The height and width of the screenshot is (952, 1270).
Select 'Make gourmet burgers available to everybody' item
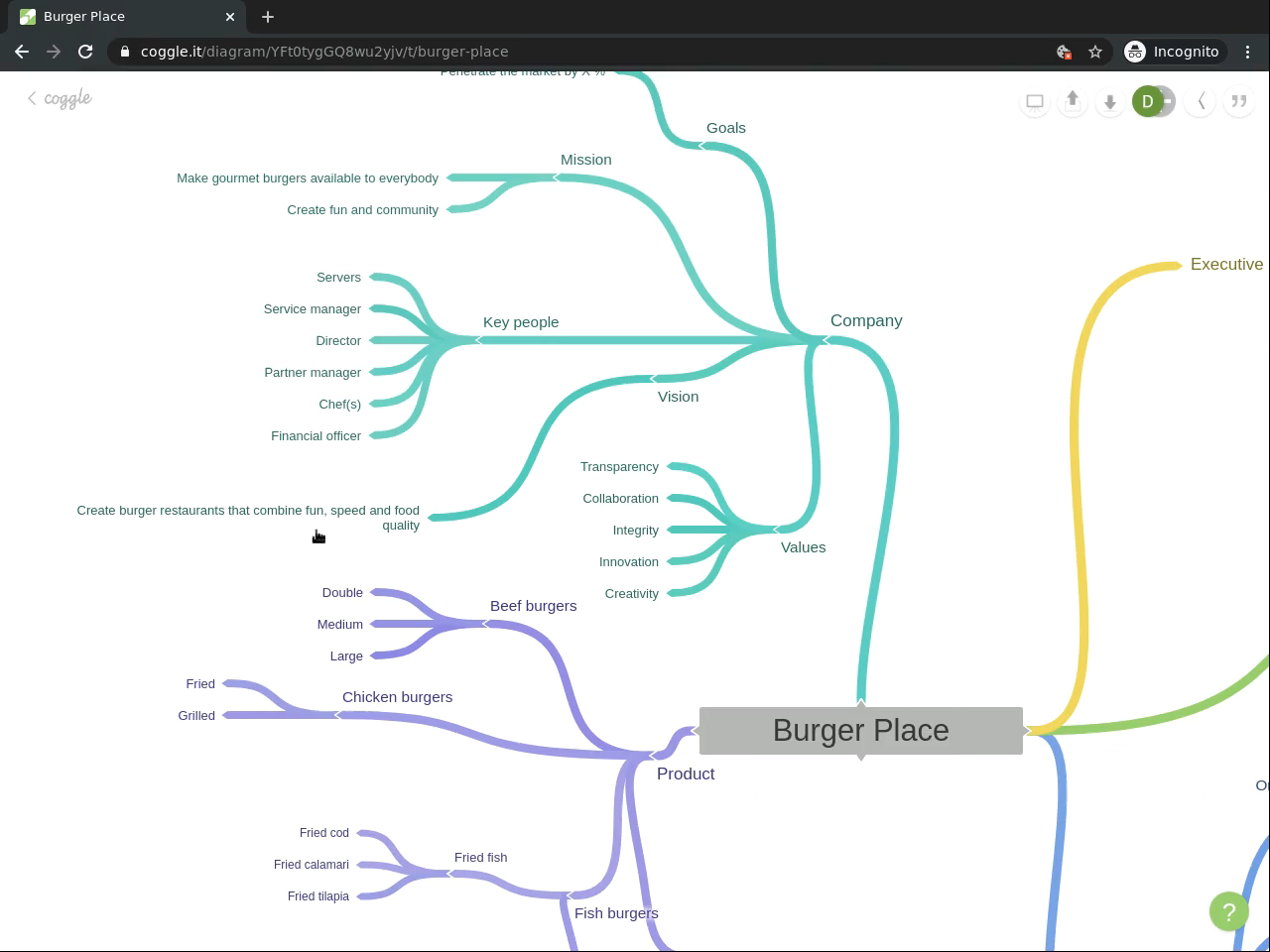(x=308, y=178)
